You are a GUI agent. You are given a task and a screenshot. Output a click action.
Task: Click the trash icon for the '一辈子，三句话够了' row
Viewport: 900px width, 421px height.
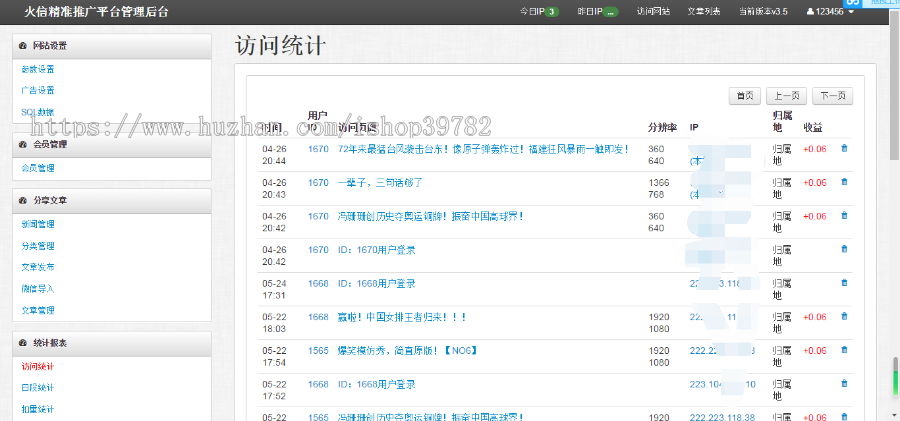pos(844,182)
